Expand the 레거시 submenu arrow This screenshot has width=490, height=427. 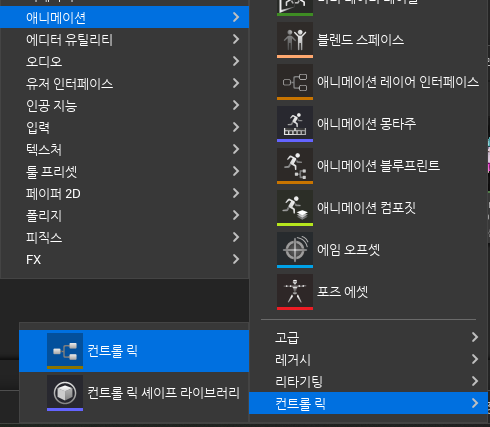tap(475, 359)
